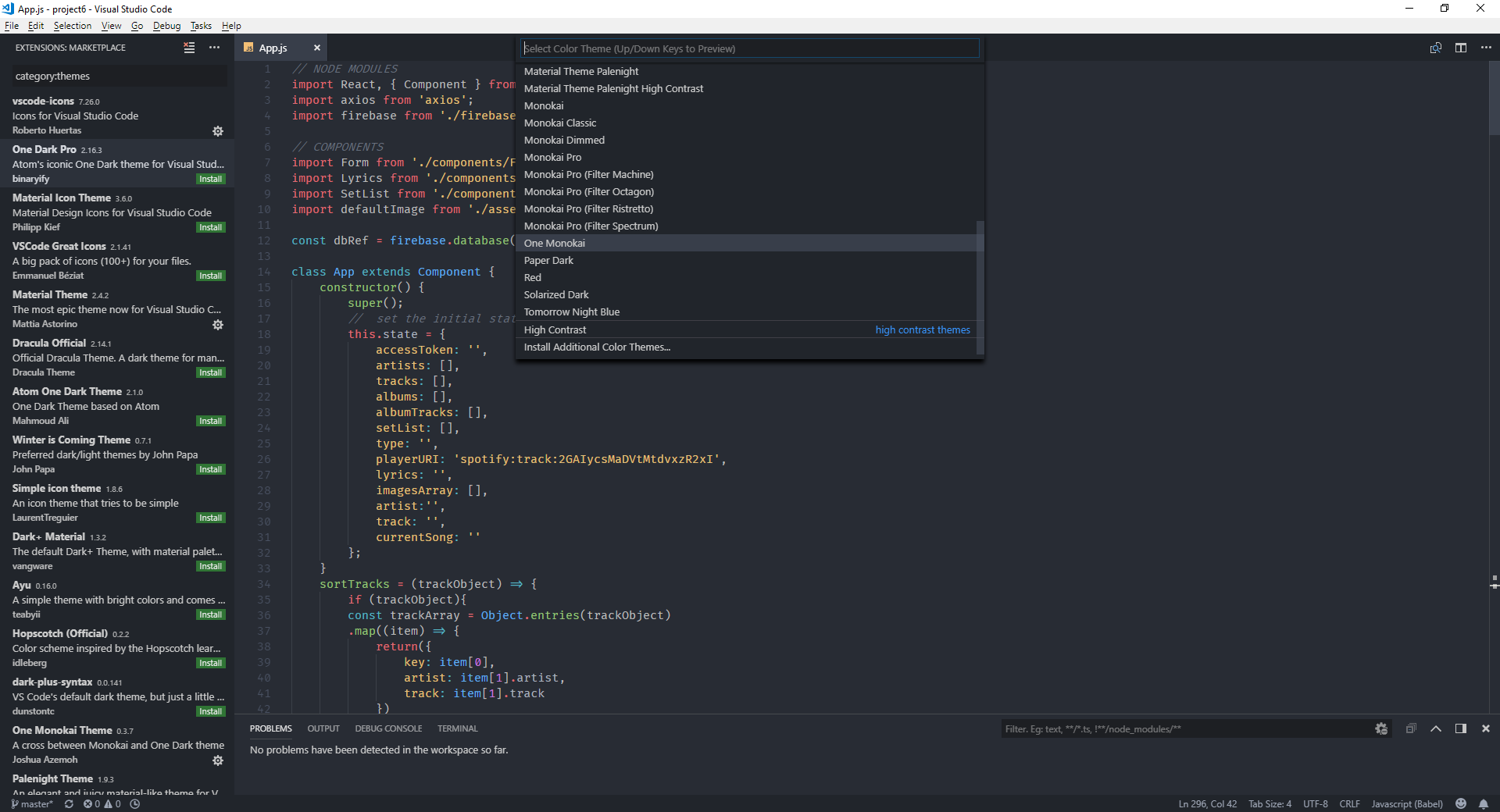Open Material Theme extension settings gear
The height and width of the screenshot is (812, 1500).
218,325
